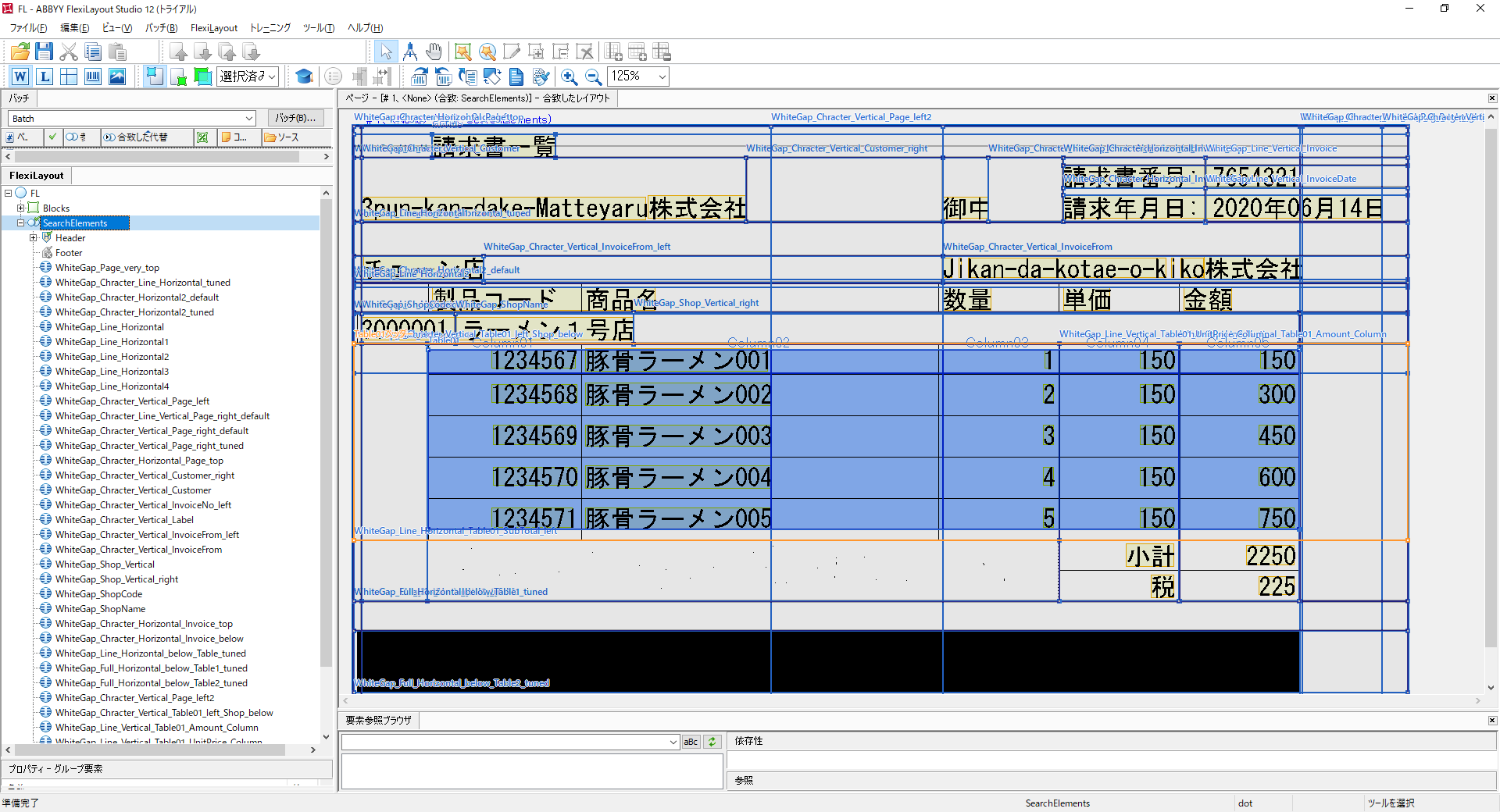Click the clean image brush icon
This screenshot has width=1500, height=812.
(541, 76)
